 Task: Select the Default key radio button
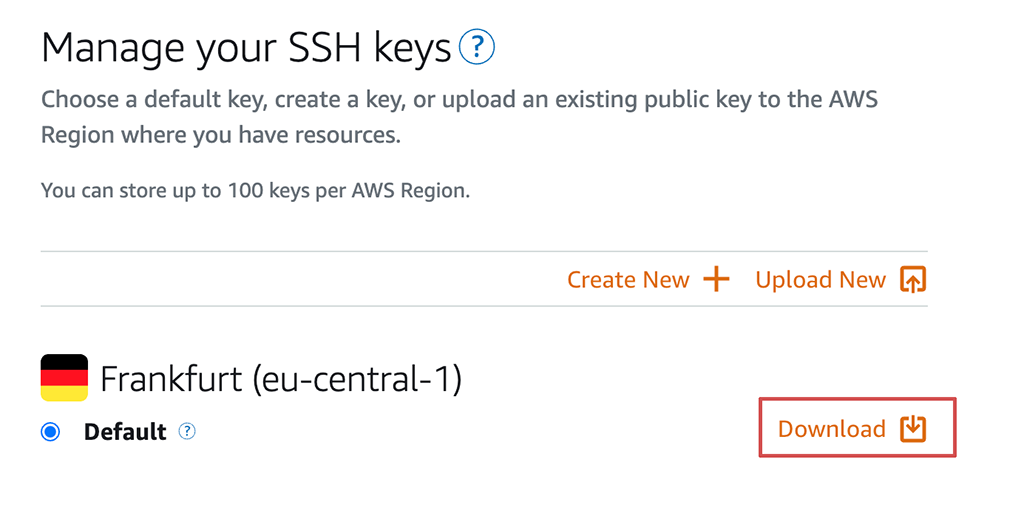click(50, 432)
